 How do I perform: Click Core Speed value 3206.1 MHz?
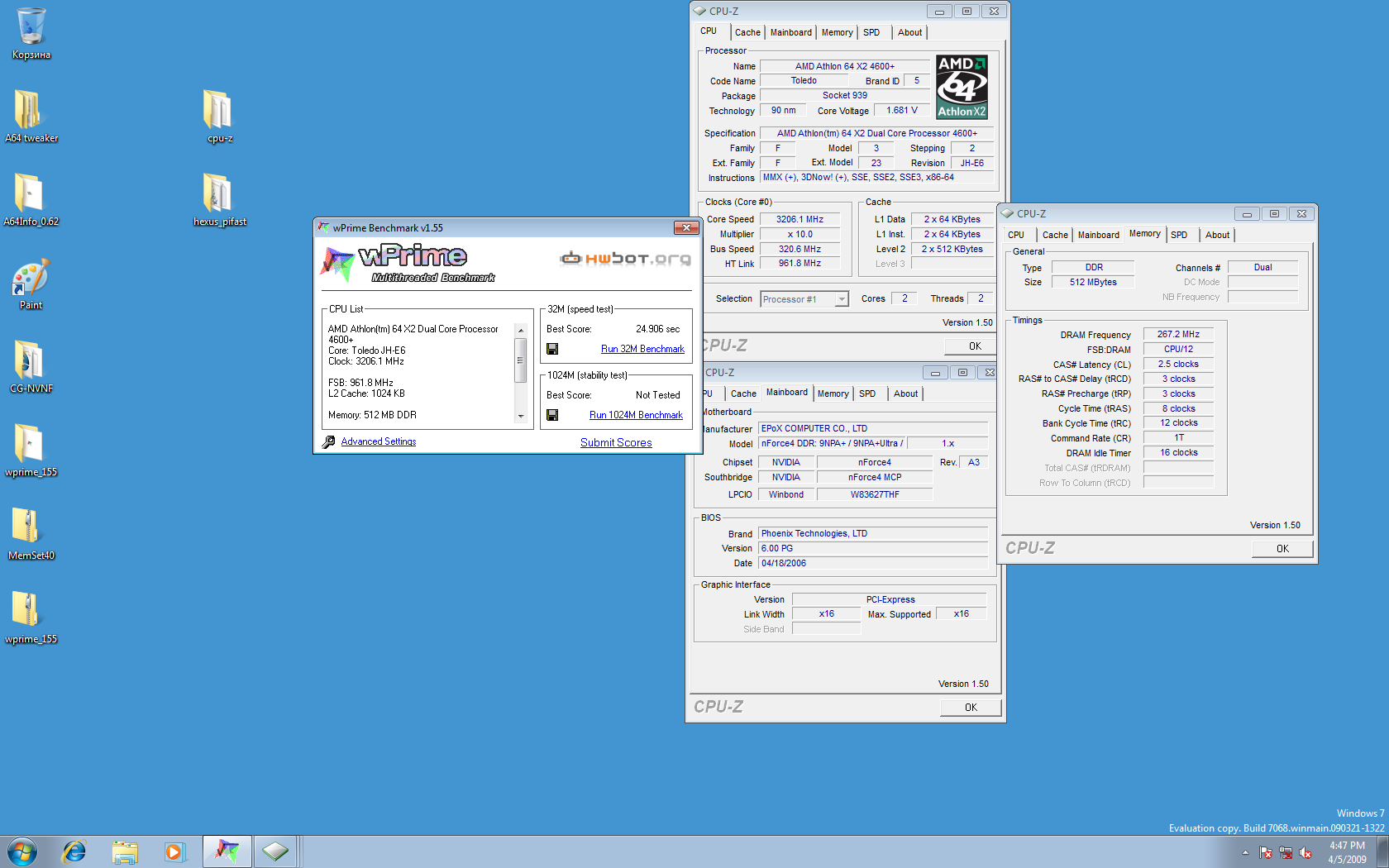point(800,220)
